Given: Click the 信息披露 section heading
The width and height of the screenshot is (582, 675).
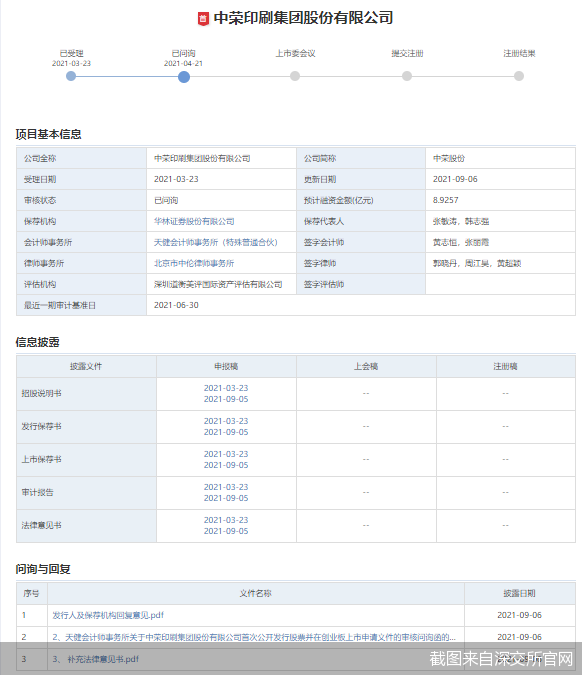Looking at the screenshot, I should pyautogui.click(x=37, y=342).
